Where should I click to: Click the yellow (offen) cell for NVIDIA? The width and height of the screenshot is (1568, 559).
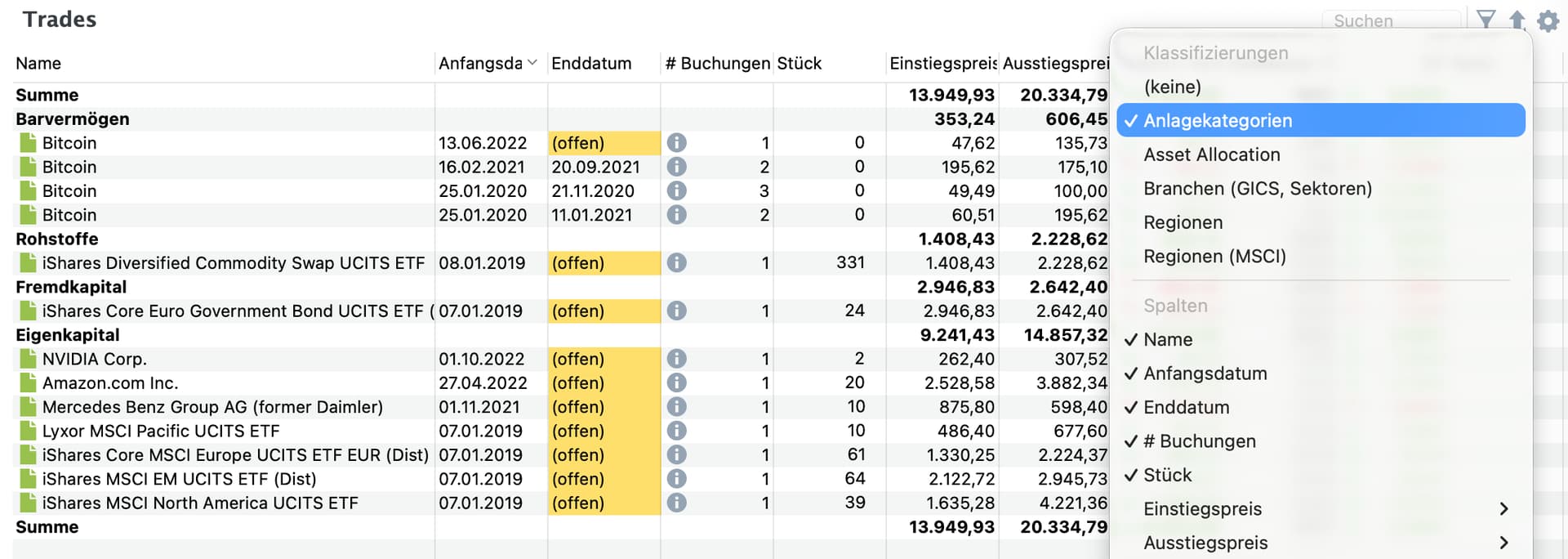click(x=603, y=359)
